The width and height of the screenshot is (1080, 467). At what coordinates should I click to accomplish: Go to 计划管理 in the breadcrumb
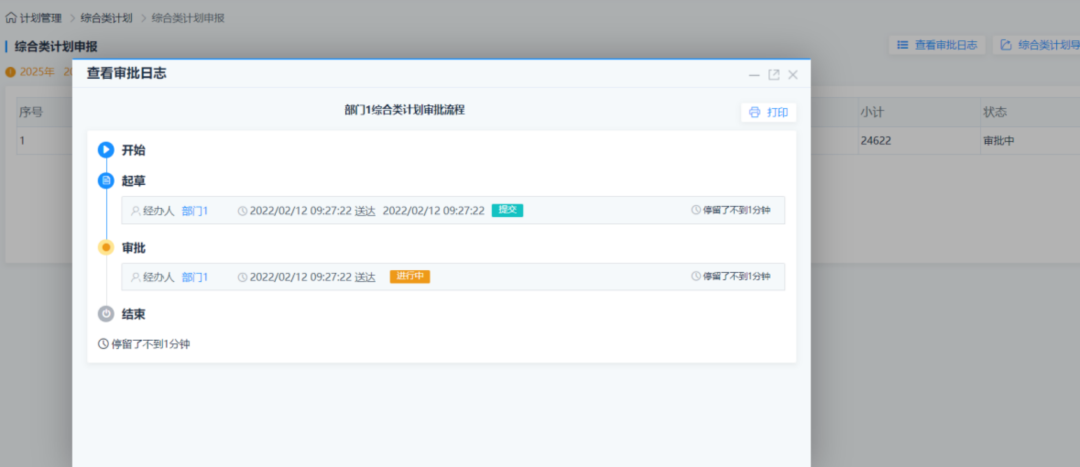40,18
